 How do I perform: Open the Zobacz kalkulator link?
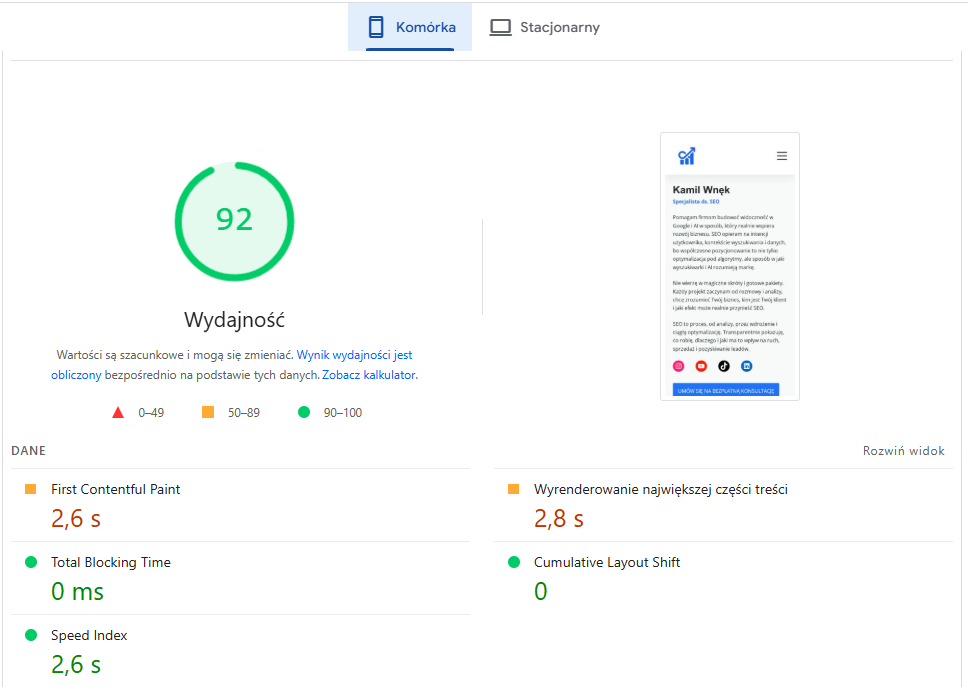coord(368,375)
